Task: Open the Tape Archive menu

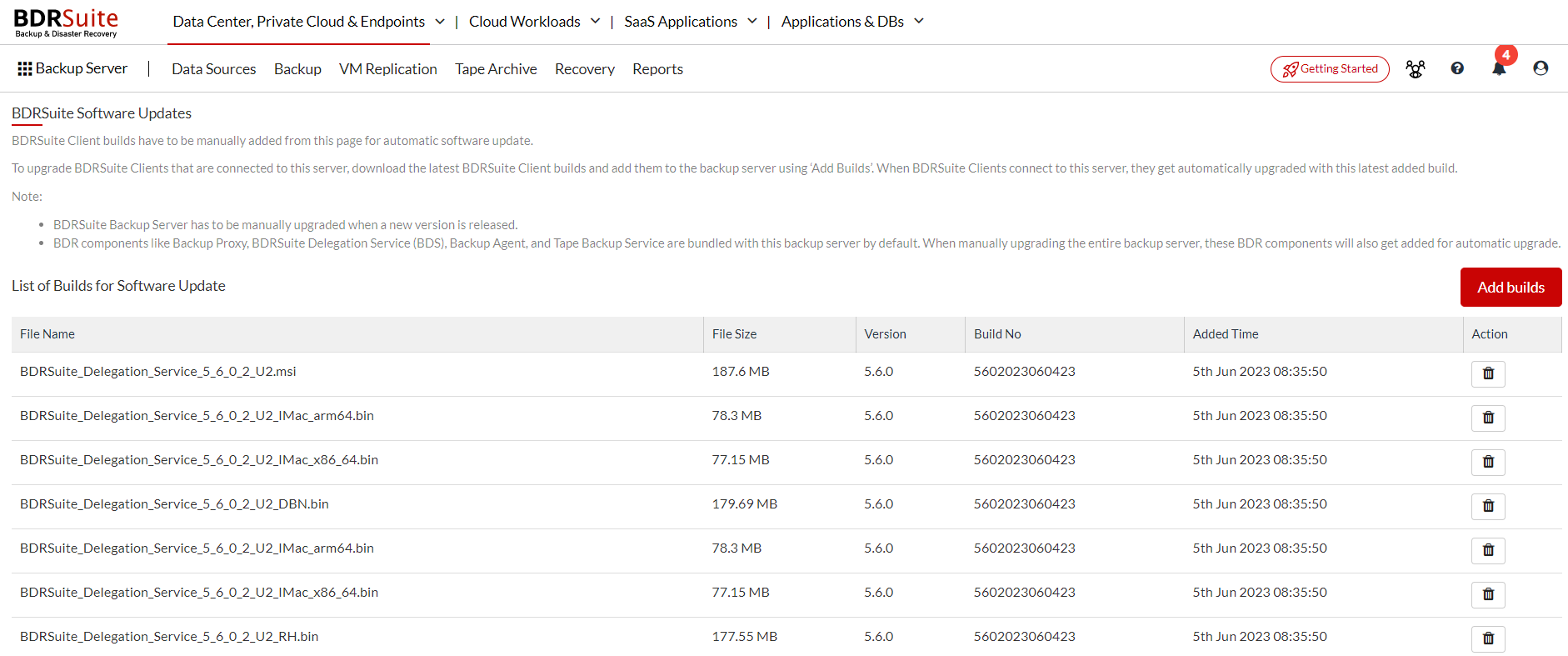Action: [496, 69]
